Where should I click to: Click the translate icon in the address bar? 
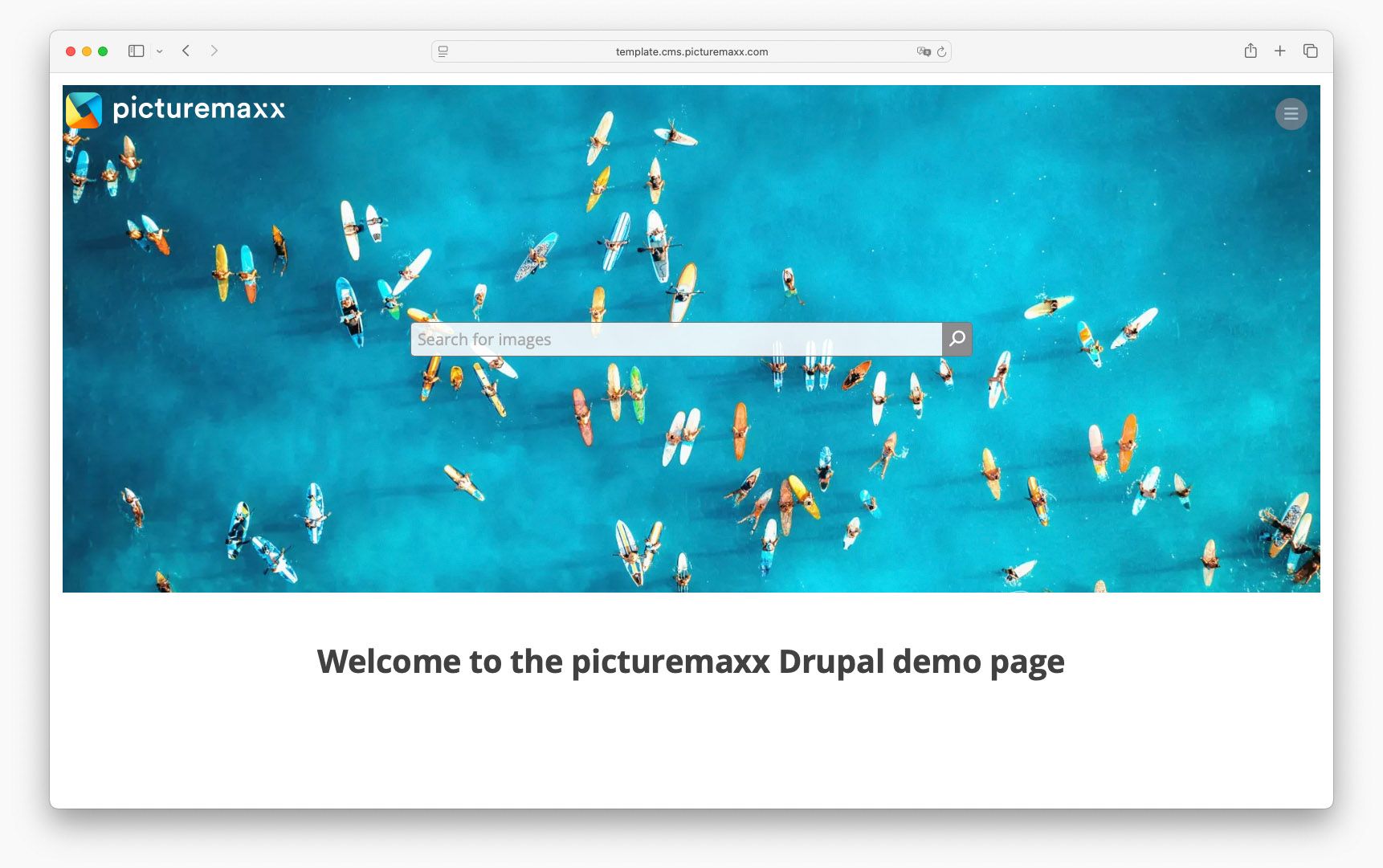pyautogui.click(x=922, y=51)
